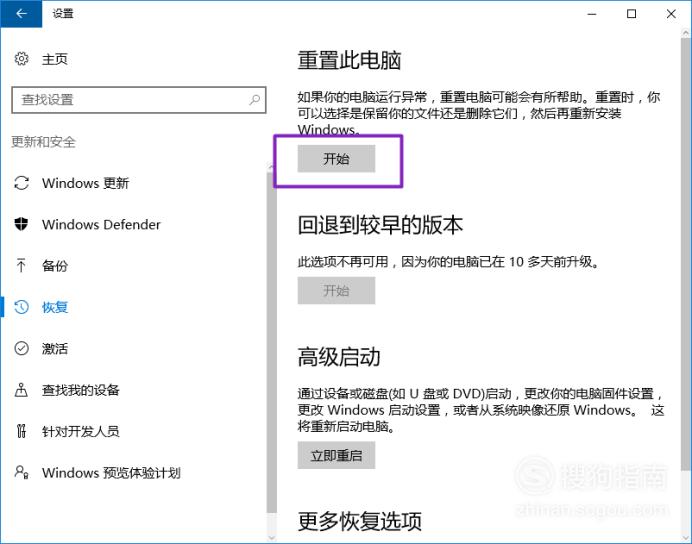692x544 pixels.
Task: Open the 主页 home page
Action: point(55,59)
